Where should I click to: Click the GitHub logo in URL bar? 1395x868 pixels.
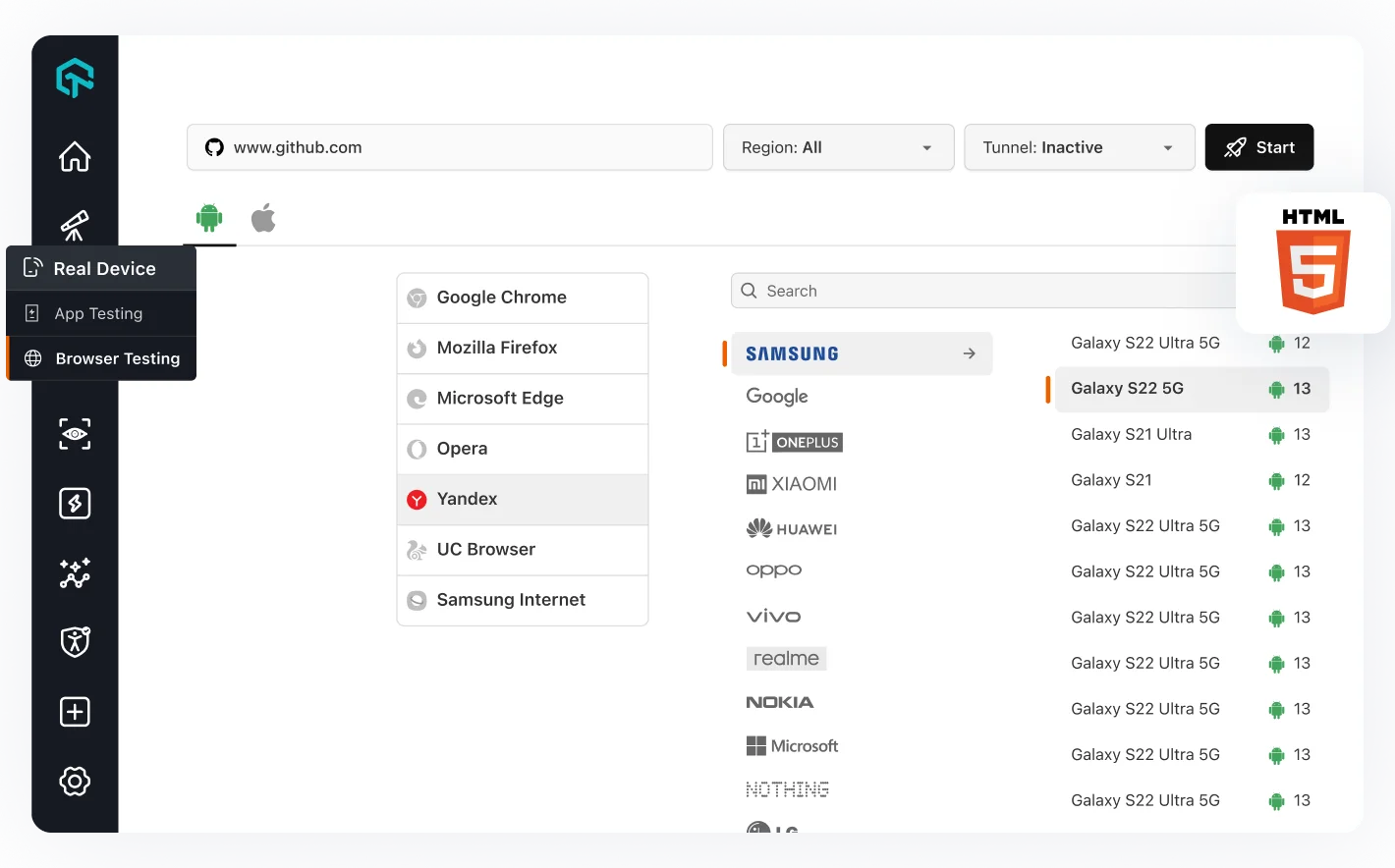[x=214, y=147]
